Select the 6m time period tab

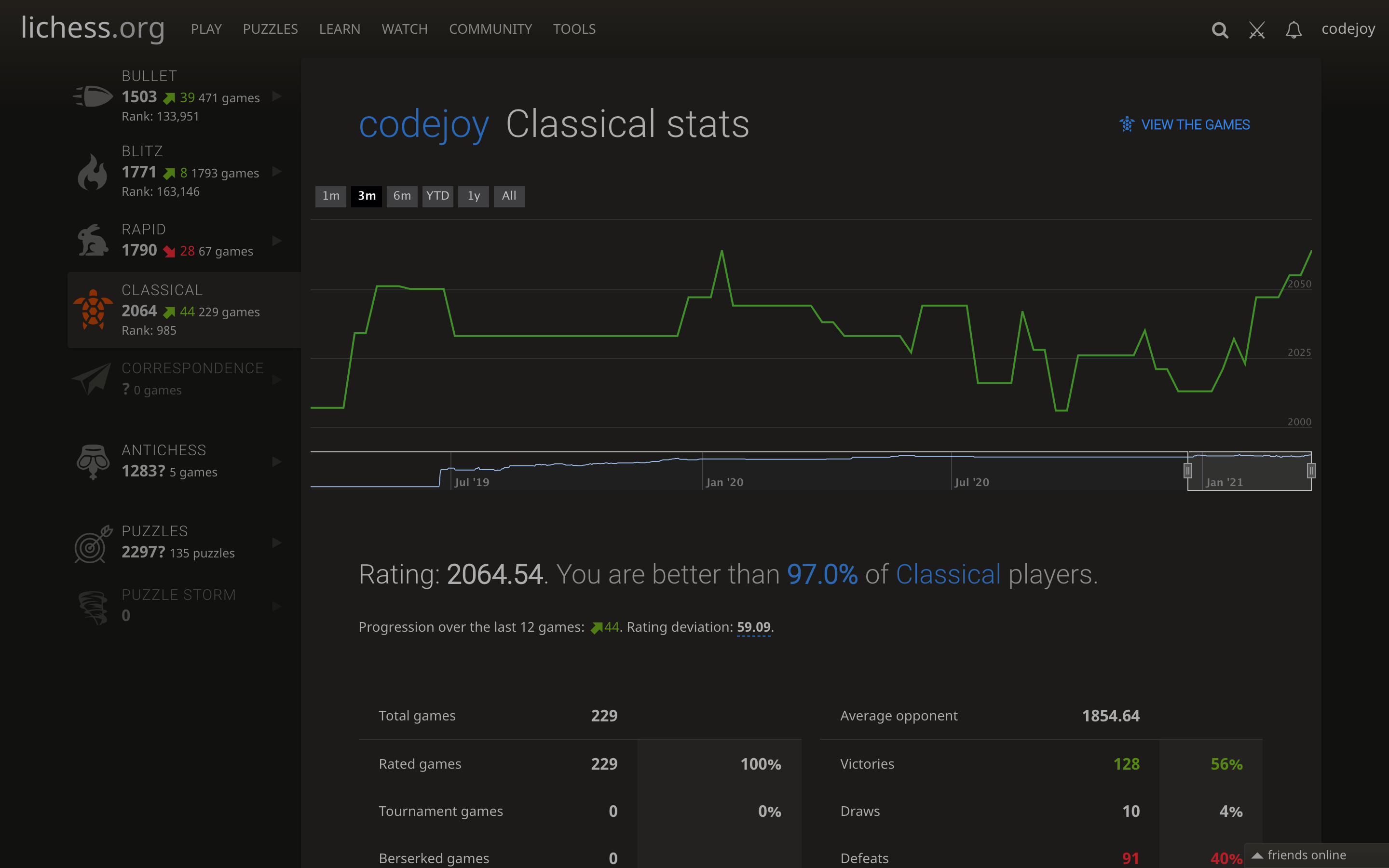pos(401,195)
